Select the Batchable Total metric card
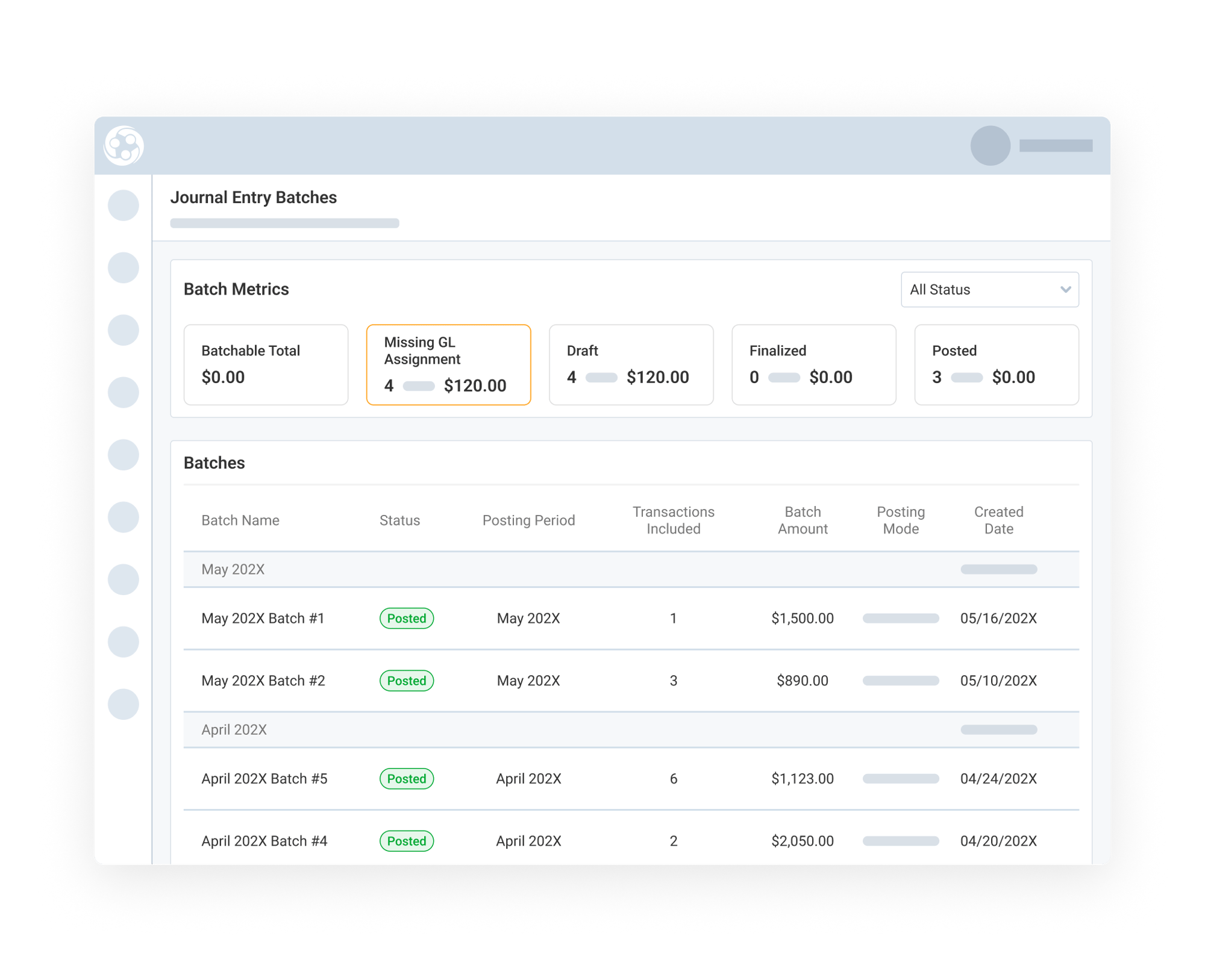This screenshot has height=980, width=1205. (266, 364)
